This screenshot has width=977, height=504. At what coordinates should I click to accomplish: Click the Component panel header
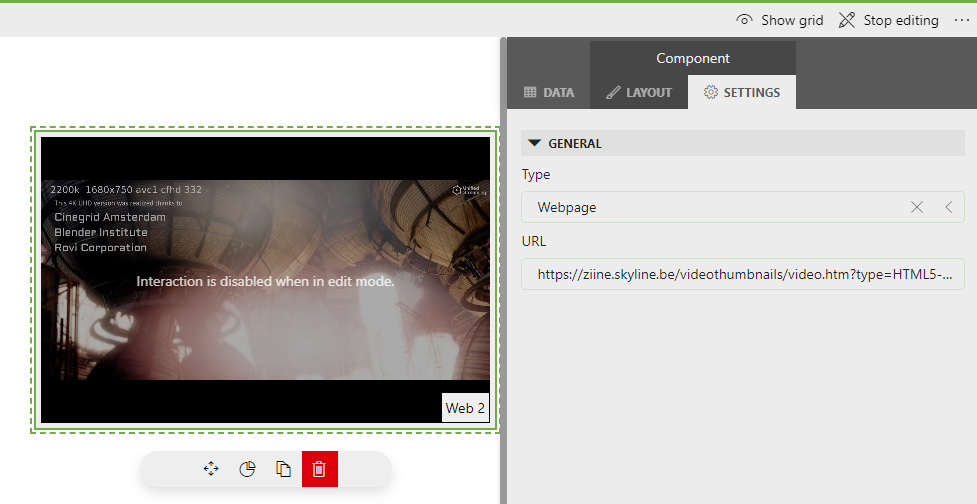[x=693, y=58]
